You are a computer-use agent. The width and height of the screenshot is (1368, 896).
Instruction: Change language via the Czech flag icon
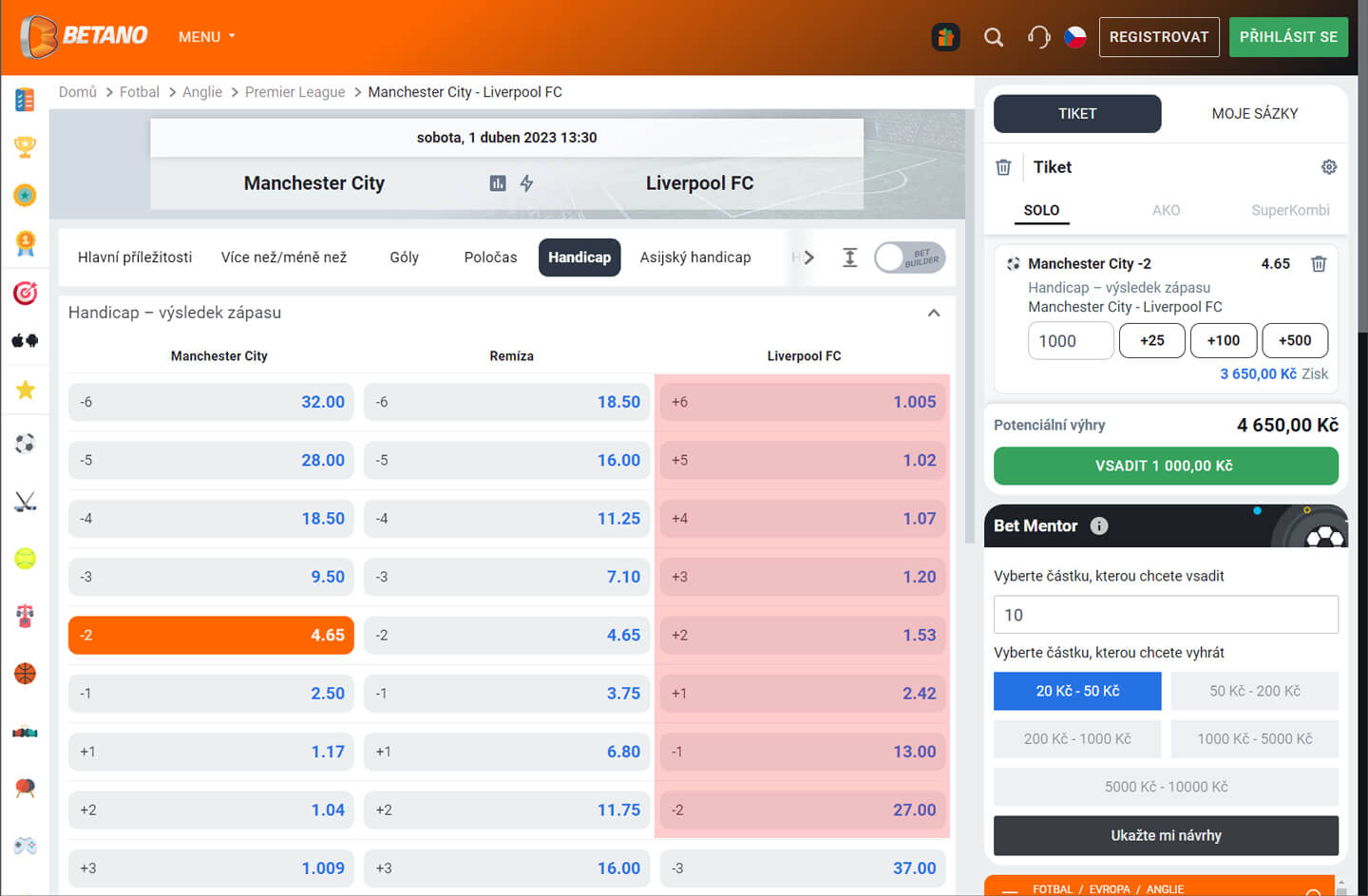tap(1075, 37)
